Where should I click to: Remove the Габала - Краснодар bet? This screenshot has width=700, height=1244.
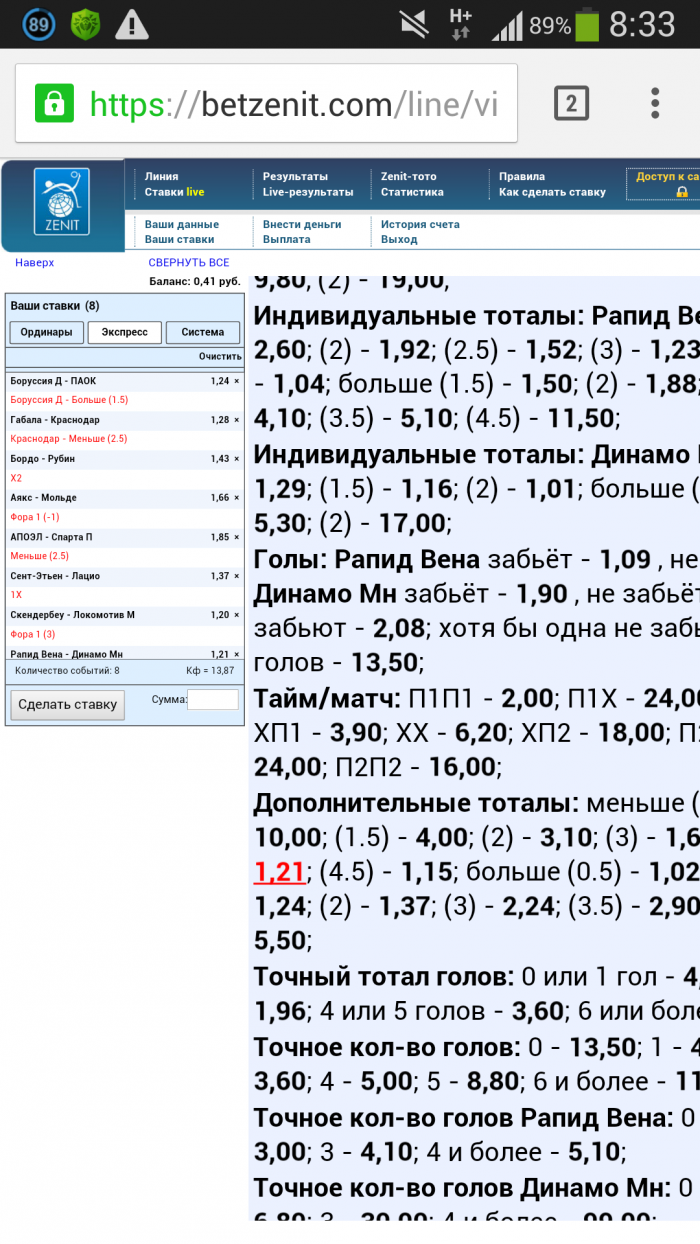(237, 420)
